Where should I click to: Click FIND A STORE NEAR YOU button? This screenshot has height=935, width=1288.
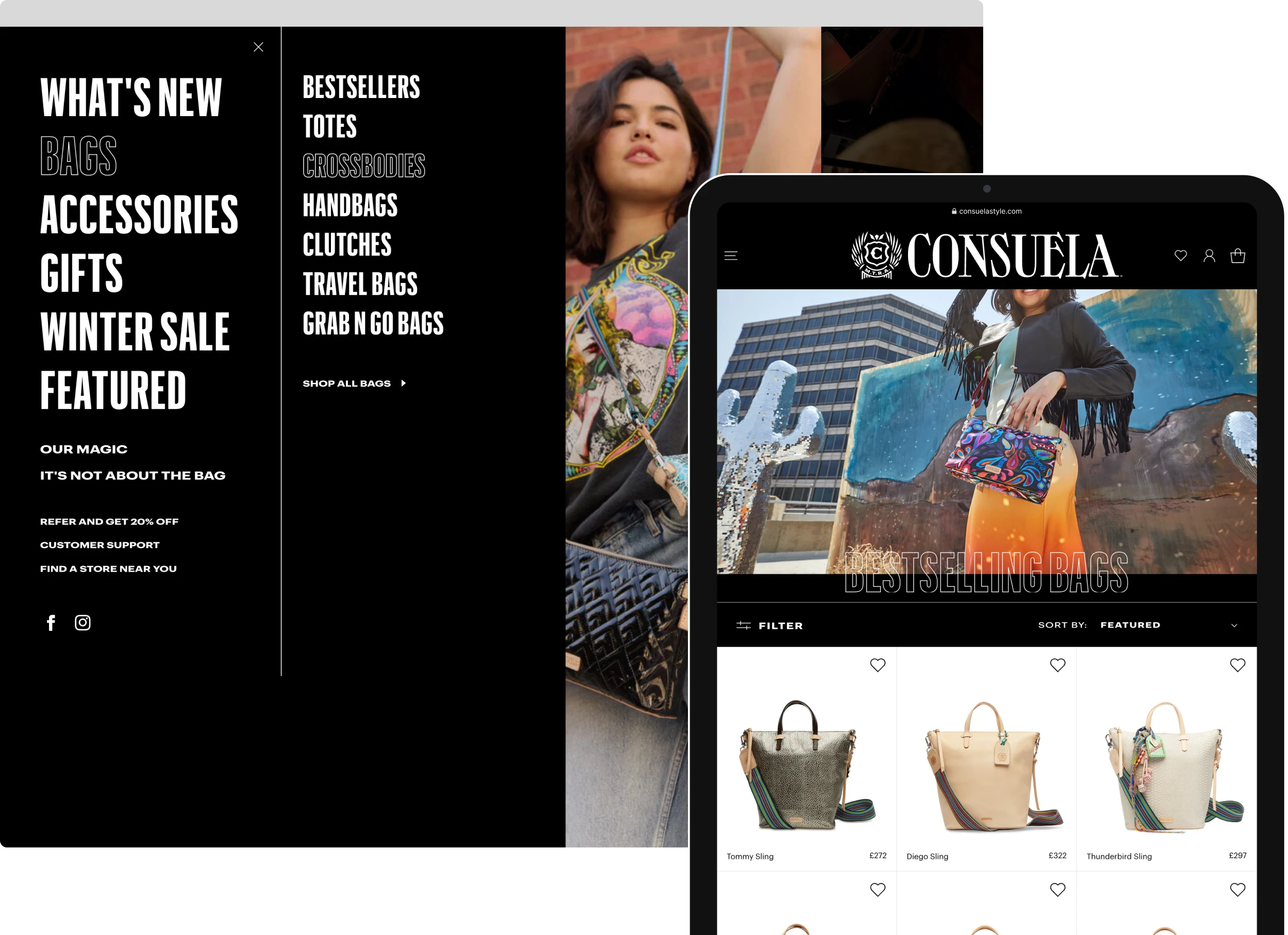[x=108, y=568]
